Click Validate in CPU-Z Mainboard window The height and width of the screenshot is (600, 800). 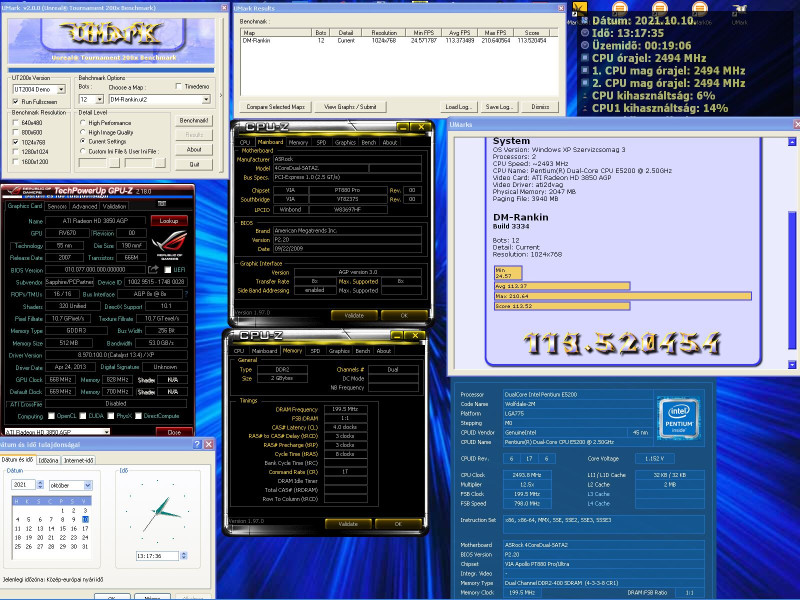pyautogui.click(x=354, y=315)
